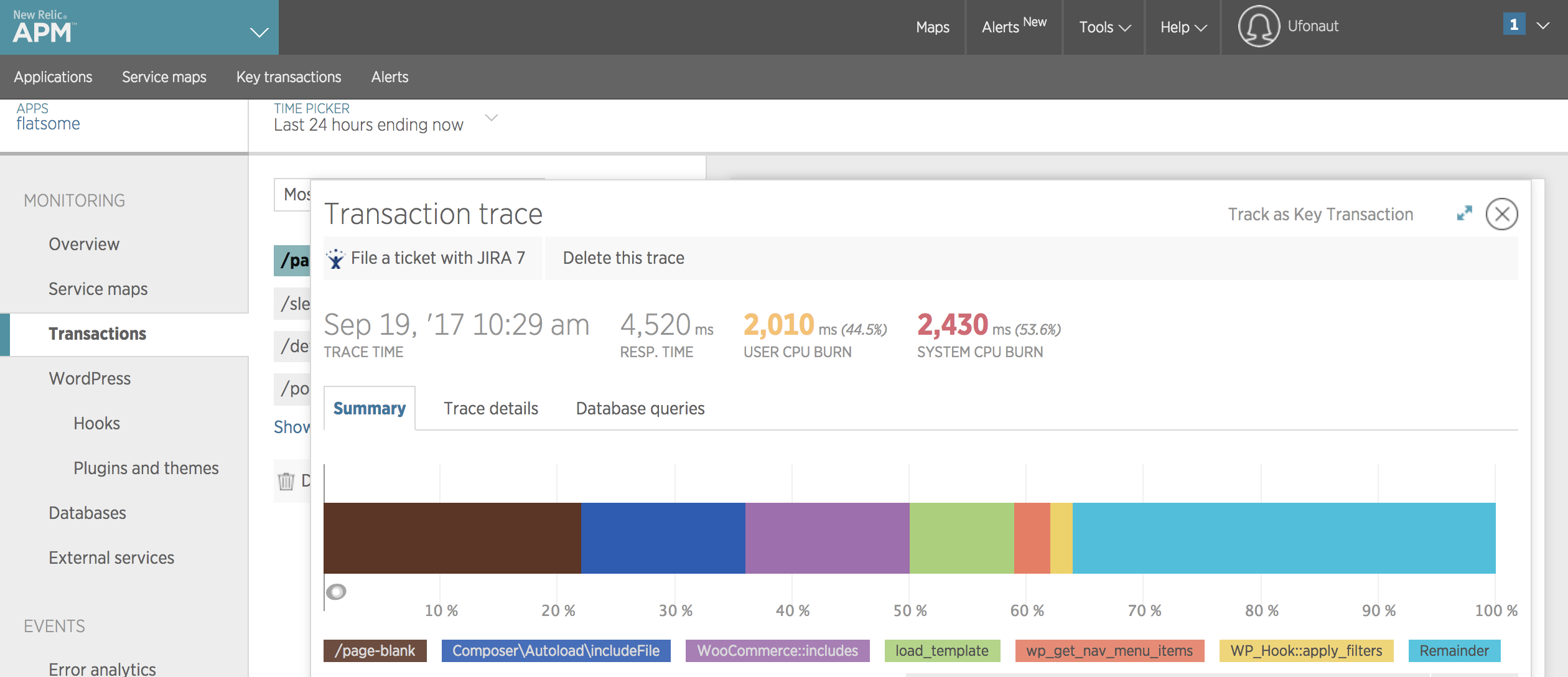1568x677 pixels.
Task: Open Hooks under WordPress
Action: point(96,423)
